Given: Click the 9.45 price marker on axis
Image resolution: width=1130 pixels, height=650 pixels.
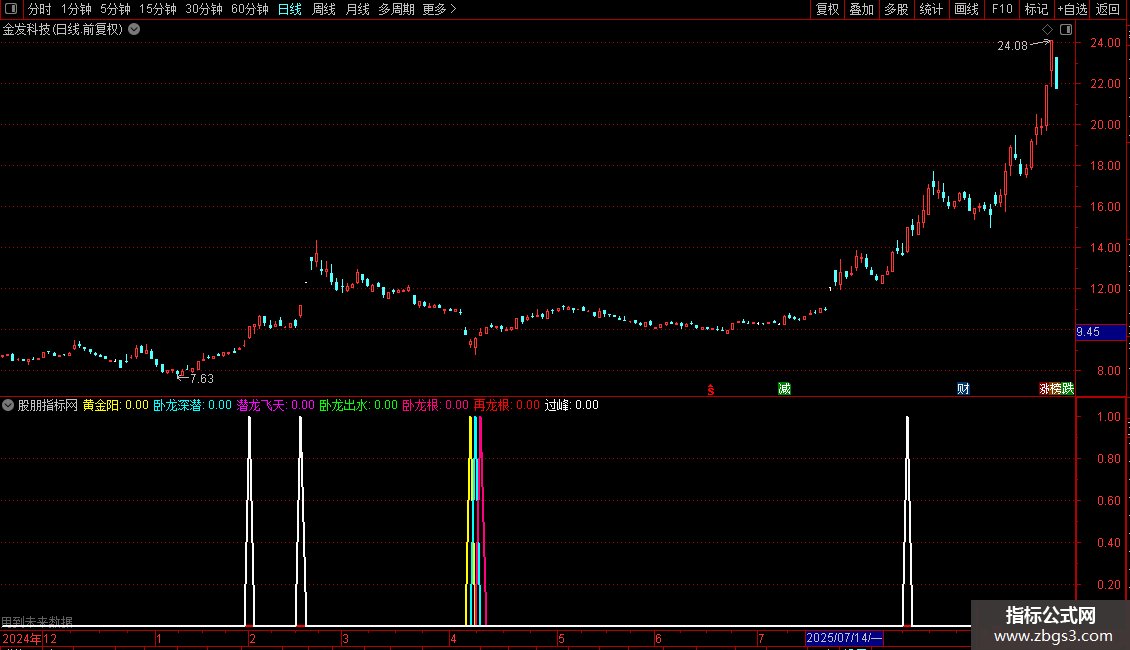Looking at the screenshot, I should coord(1100,332).
